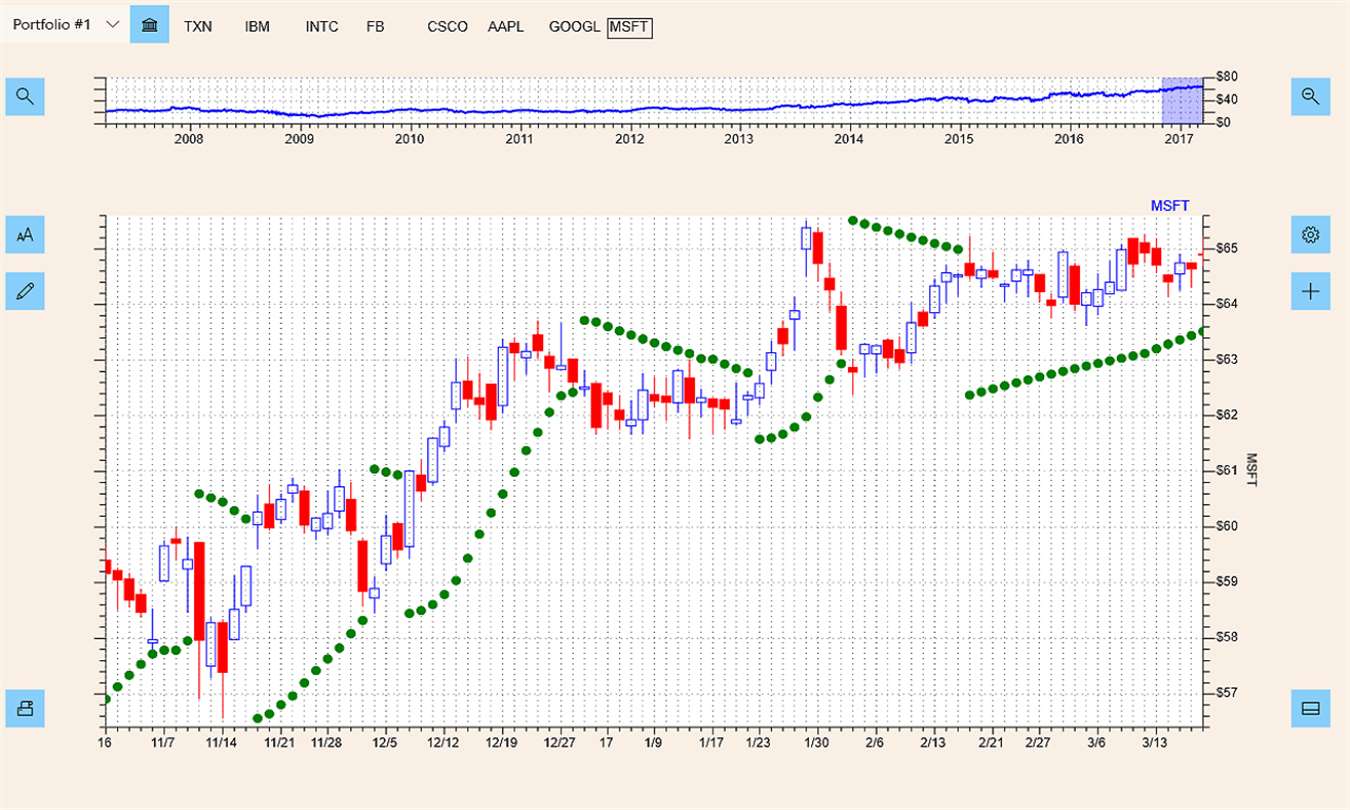1350x810 pixels.
Task: Click 2016 on the overview timeline
Action: click(x=1070, y=140)
